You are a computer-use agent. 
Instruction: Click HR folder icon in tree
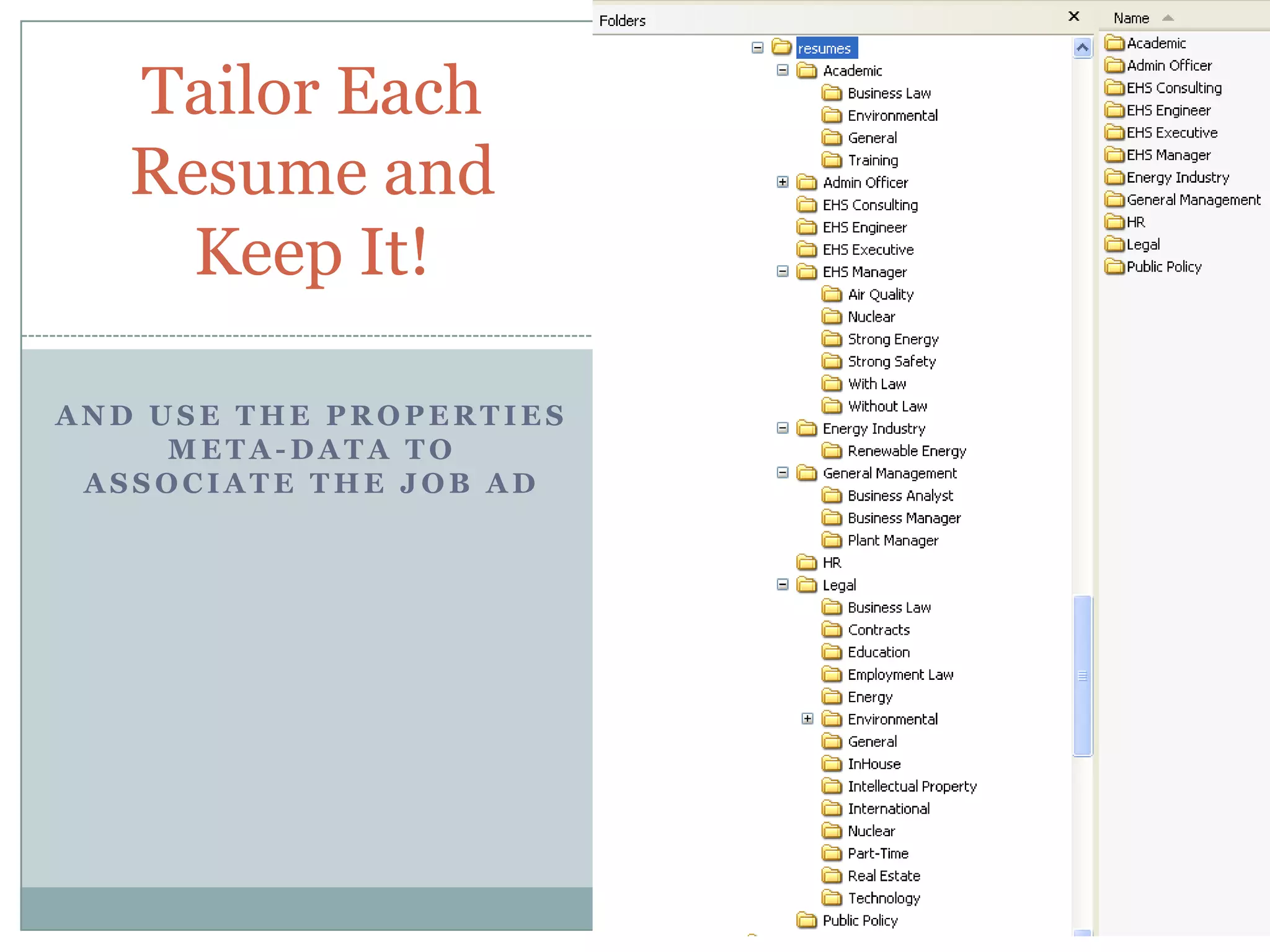point(807,562)
